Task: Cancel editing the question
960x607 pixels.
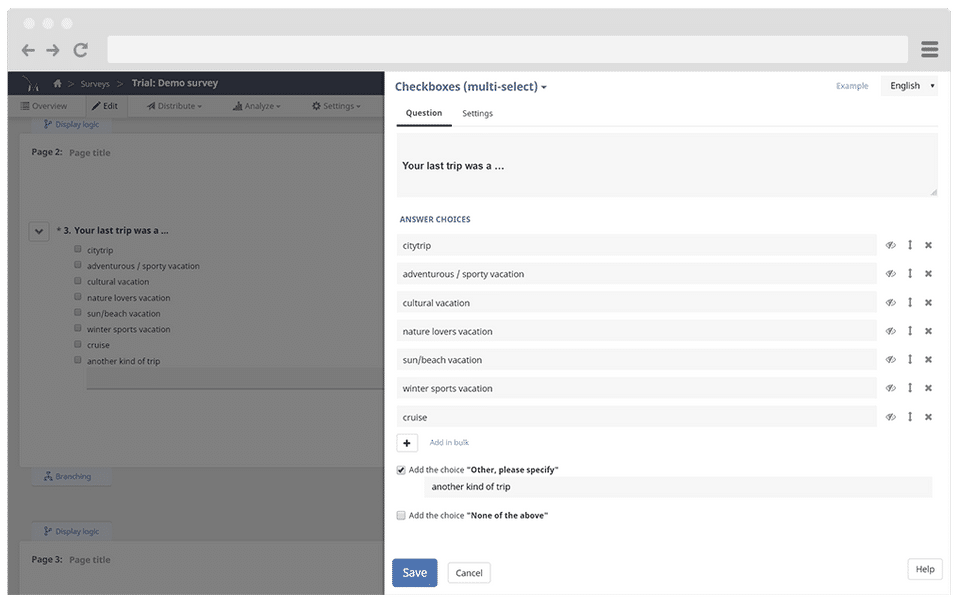Action: pos(469,573)
